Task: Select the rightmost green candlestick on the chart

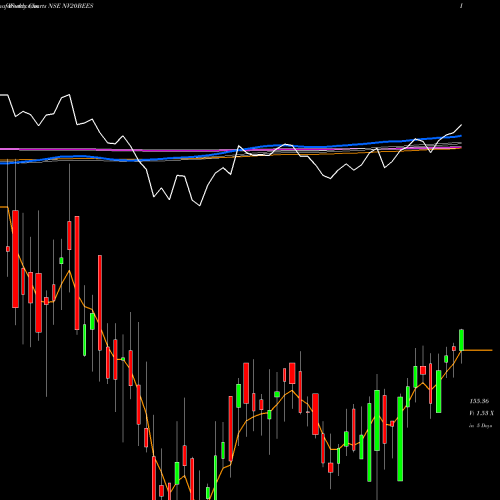Action: point(462,340)
